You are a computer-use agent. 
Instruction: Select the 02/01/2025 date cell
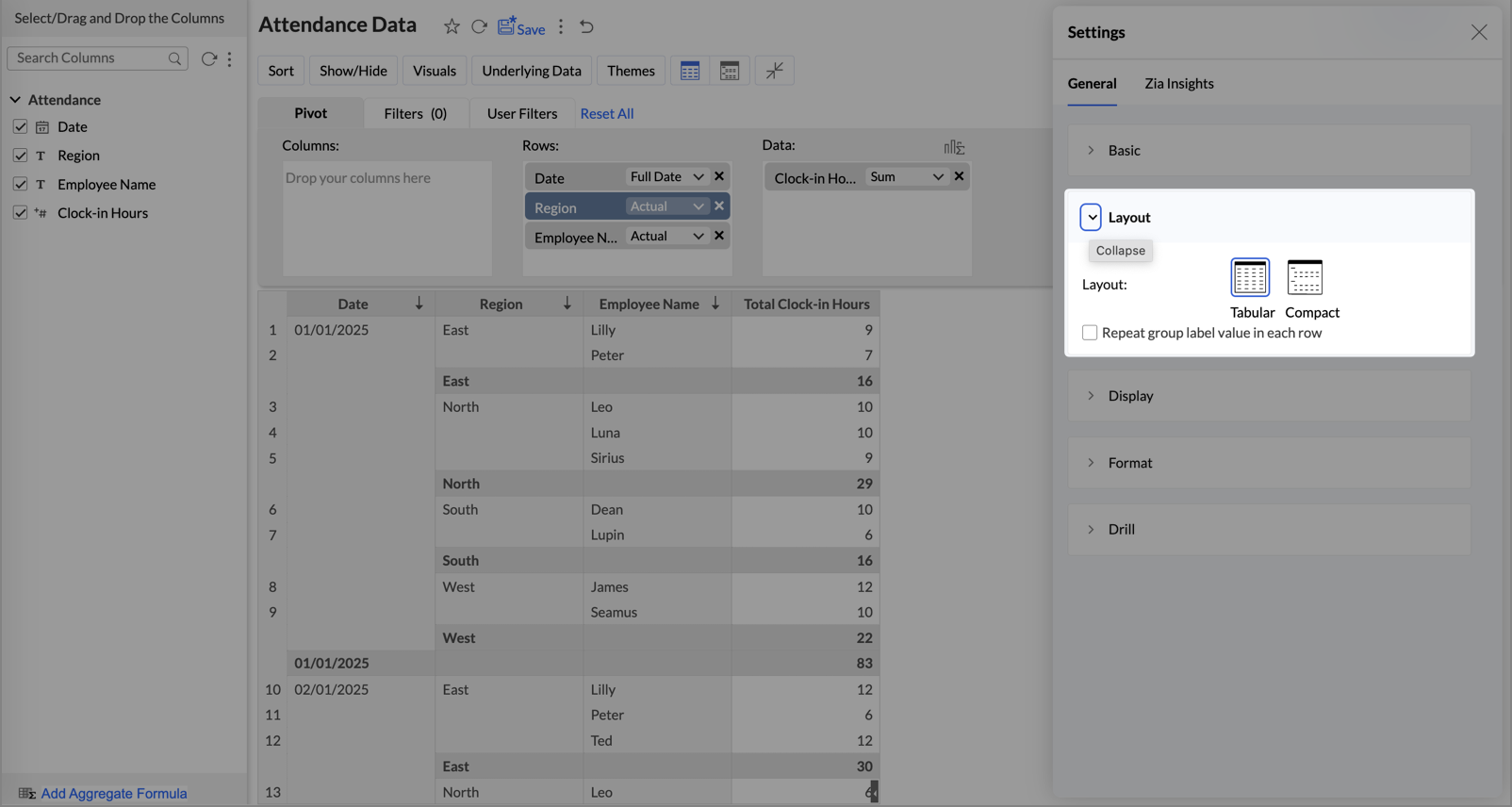tap(332, 689)
